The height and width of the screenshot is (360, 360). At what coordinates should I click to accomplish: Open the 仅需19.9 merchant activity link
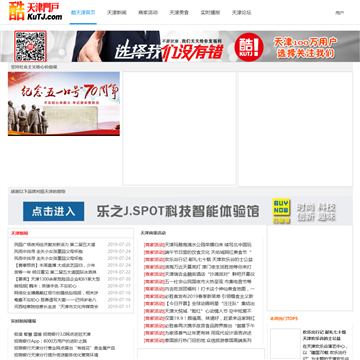pos(200,318)
